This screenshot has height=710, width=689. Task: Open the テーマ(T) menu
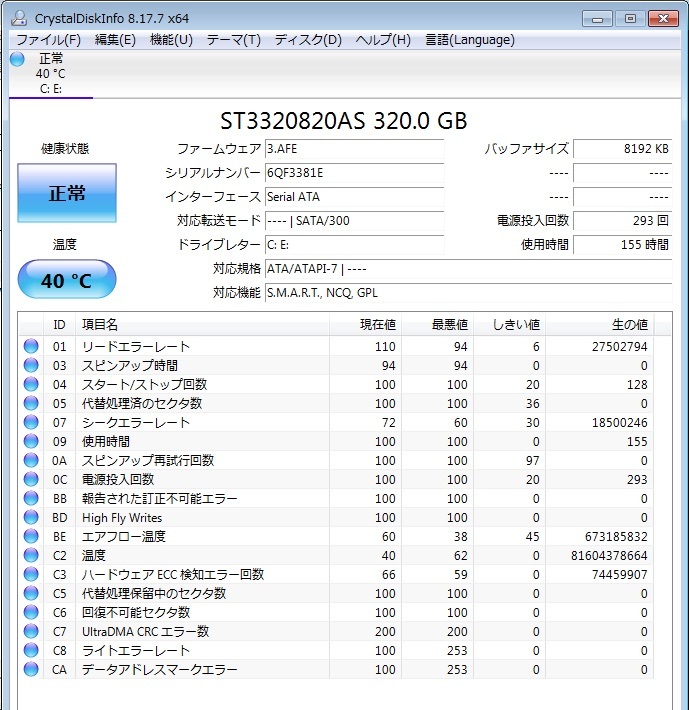tap(234, 40)
